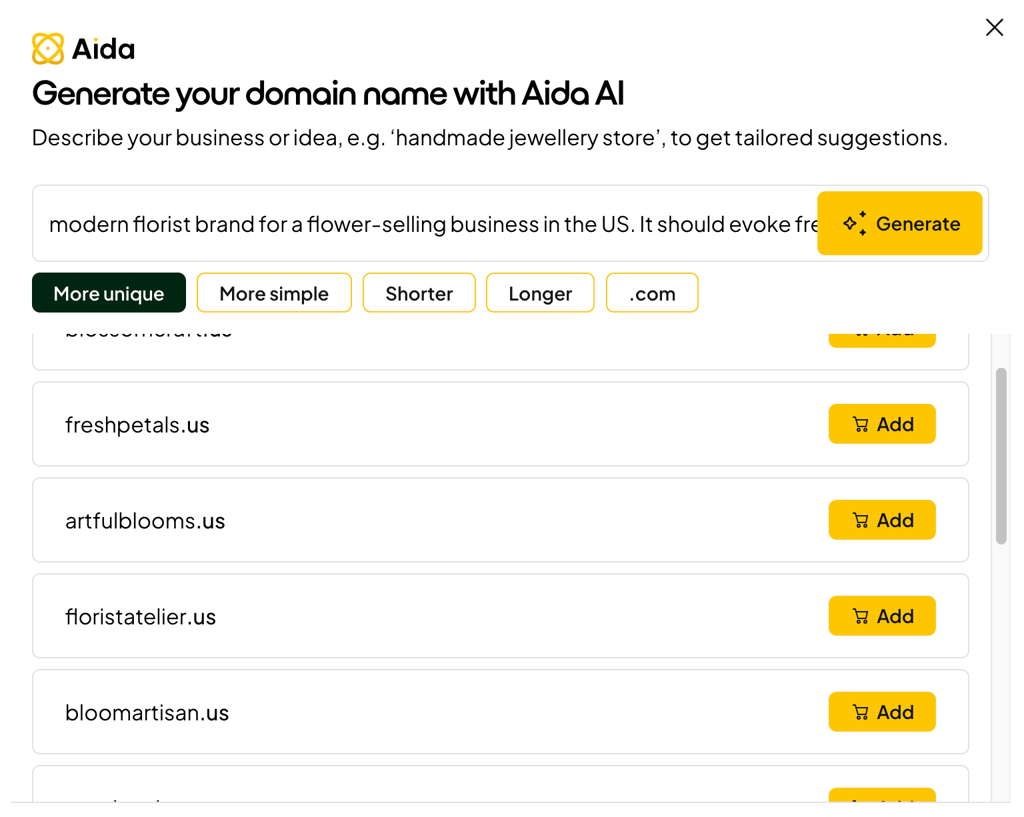
Task: Click the 'Generate your domain name with Aida AI' heading
Action: click(328, 93)
